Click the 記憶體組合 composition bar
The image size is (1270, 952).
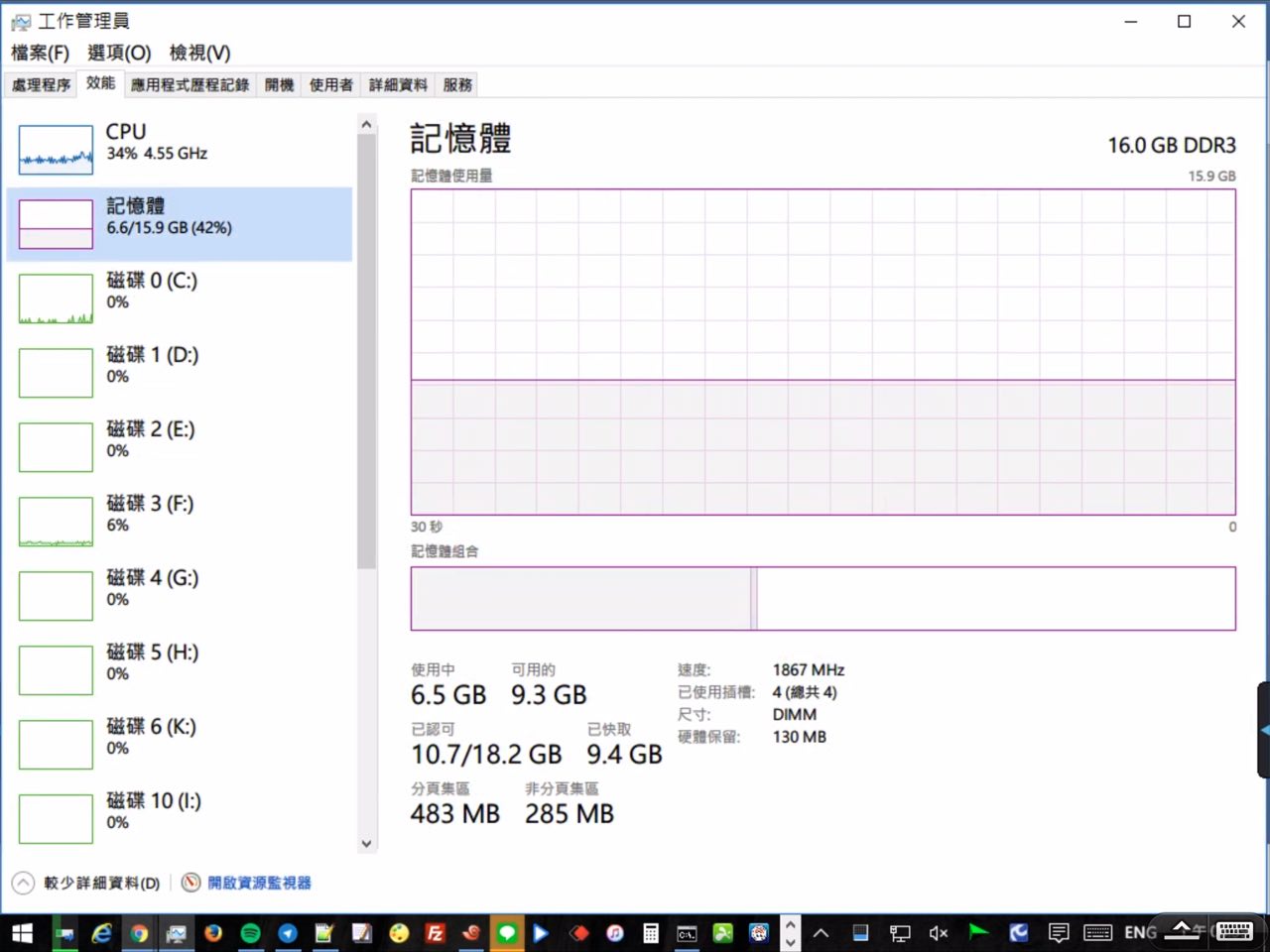tap(824, 599)
